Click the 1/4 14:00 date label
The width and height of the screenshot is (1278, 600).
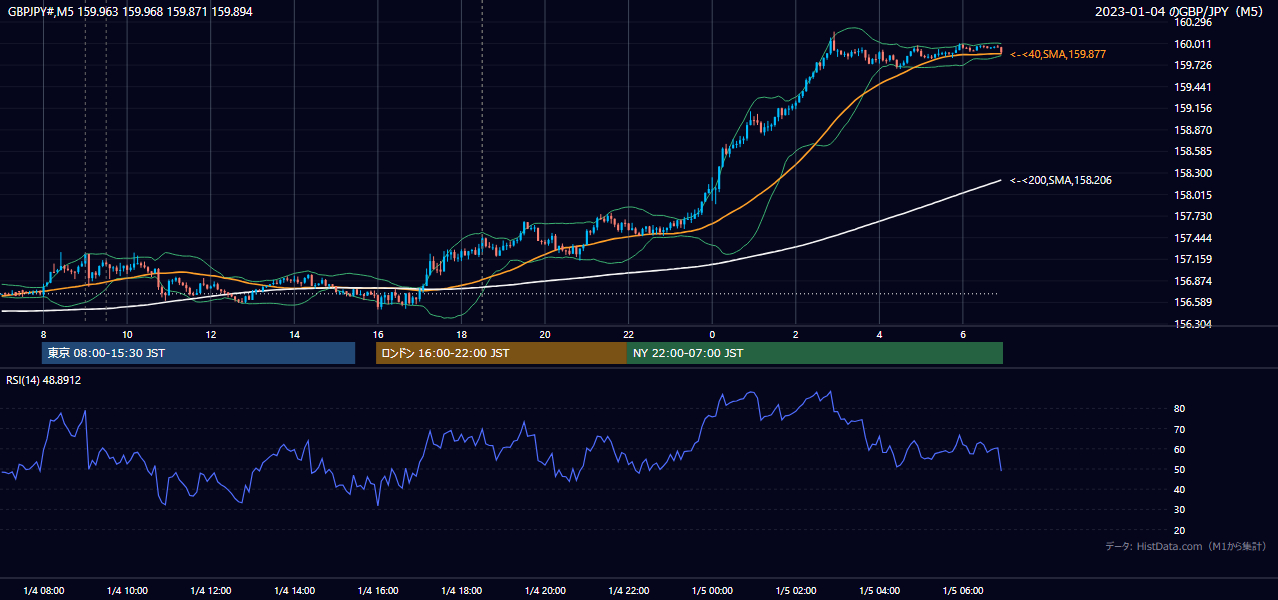pos(294,590)
